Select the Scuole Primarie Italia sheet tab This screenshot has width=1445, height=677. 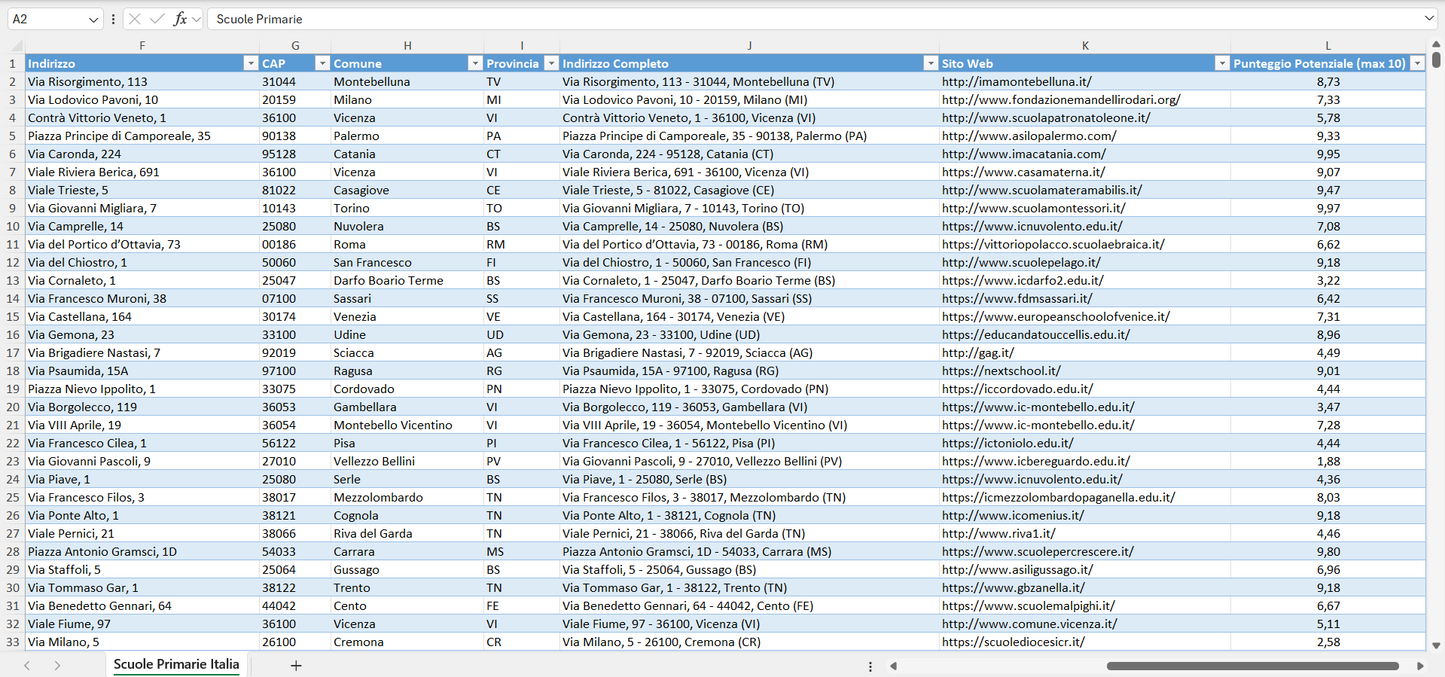click(176, 664)
